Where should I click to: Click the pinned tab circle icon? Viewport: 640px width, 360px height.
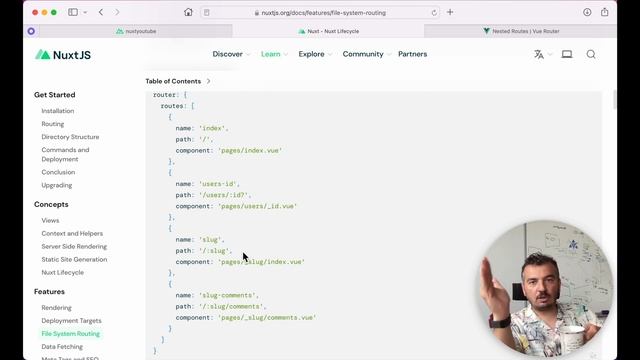[x=31, y=31]
